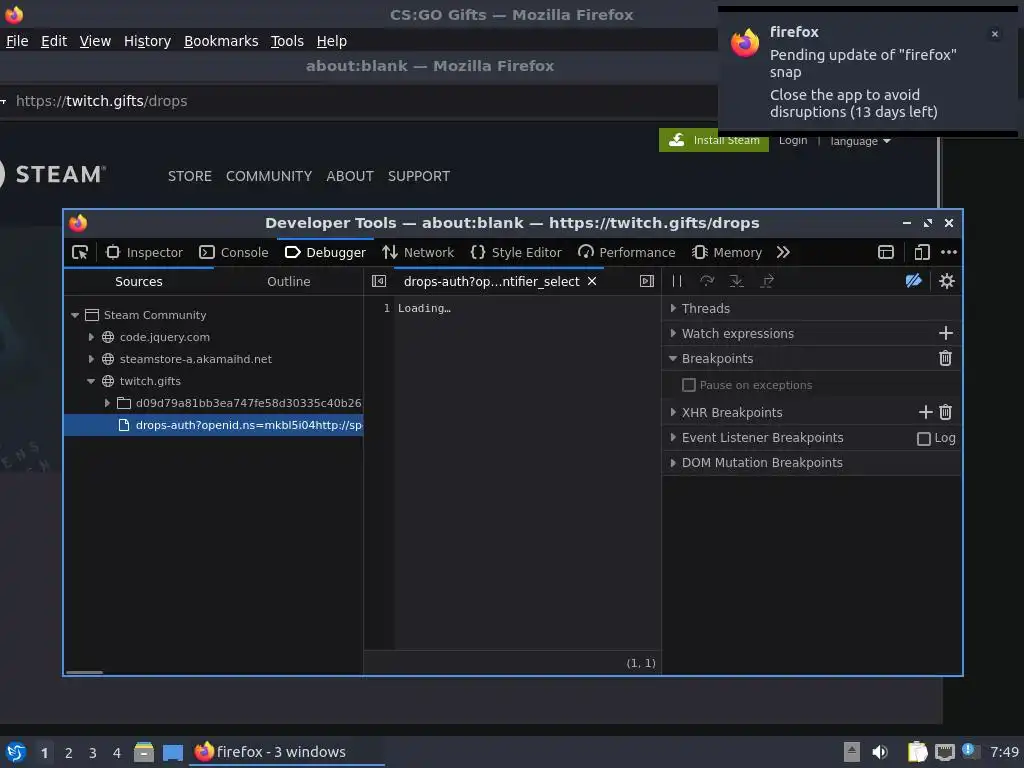The width and height of the screenshot is (1024, 768).
Task: Open the Steam language dropdown
Action: click(860, 141)
